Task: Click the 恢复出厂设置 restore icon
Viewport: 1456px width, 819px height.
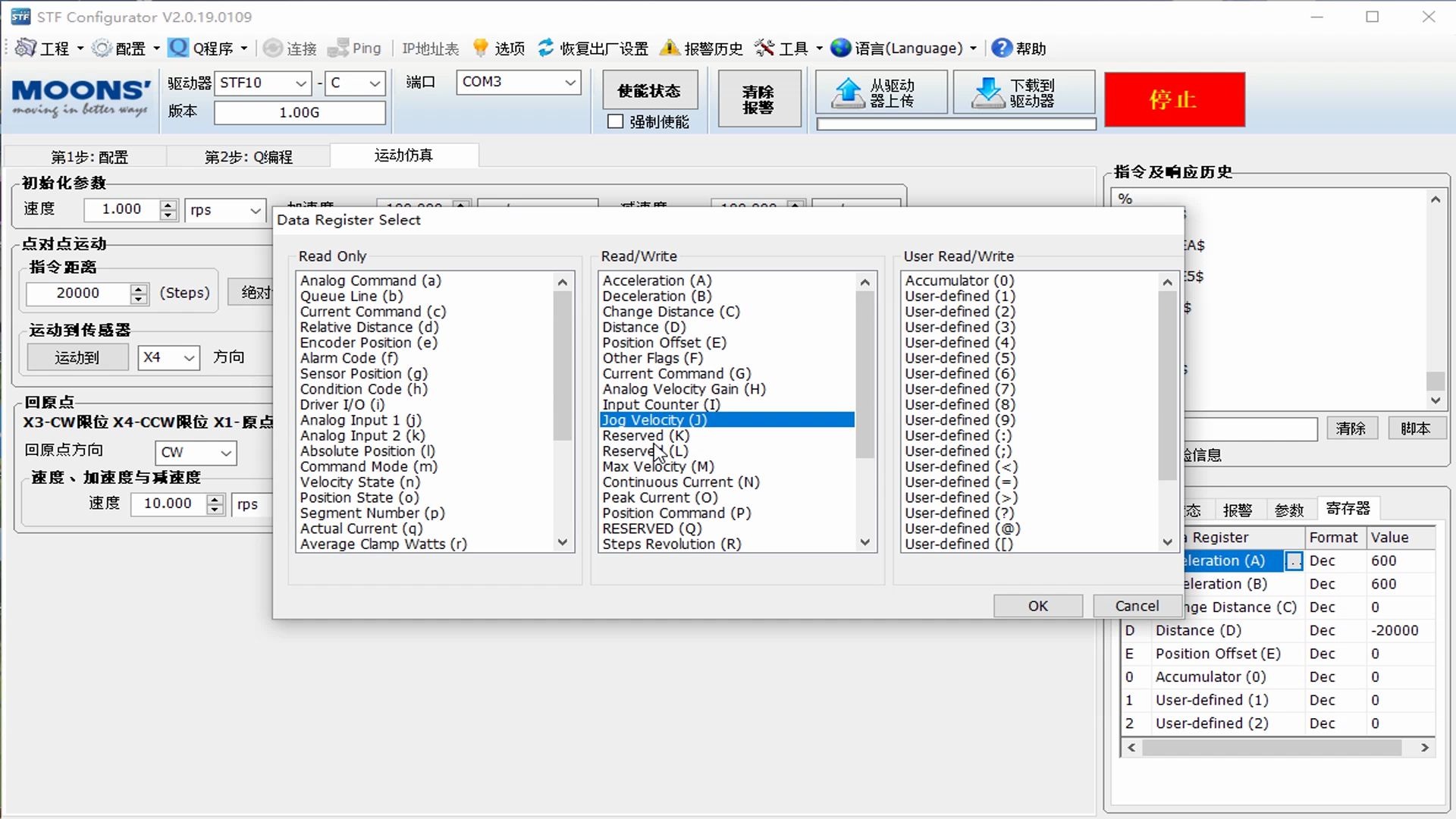Action: [x=546, y=49]
